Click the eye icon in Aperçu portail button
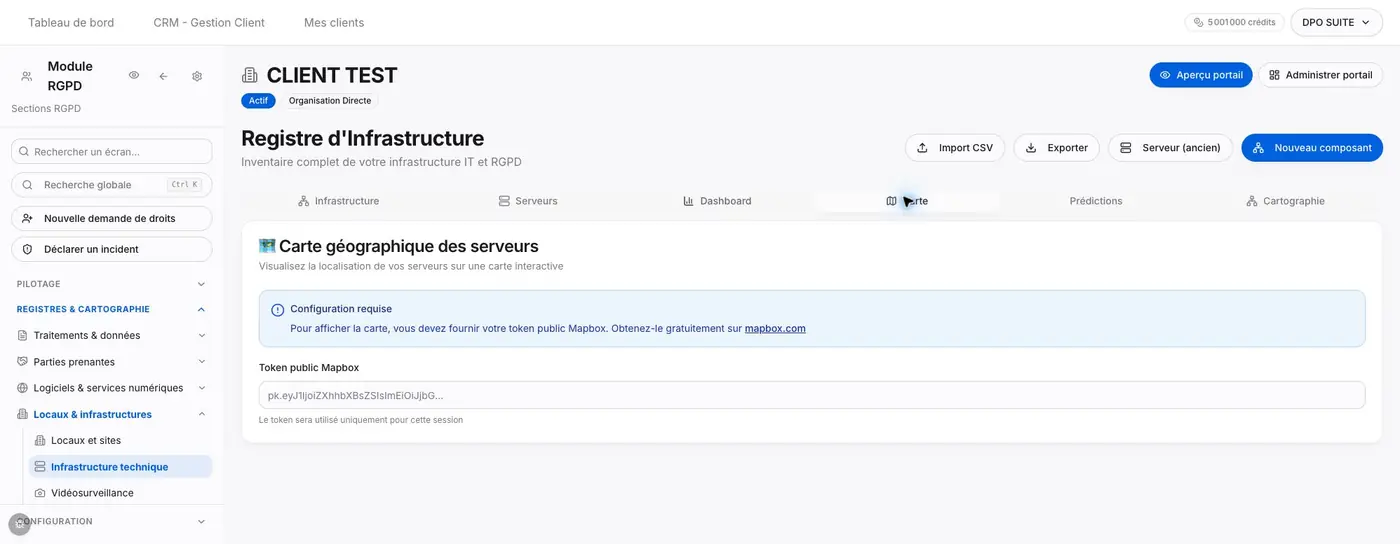Image resolution: width=1400 pixels, height=544 pixels. coord(1165,75)
